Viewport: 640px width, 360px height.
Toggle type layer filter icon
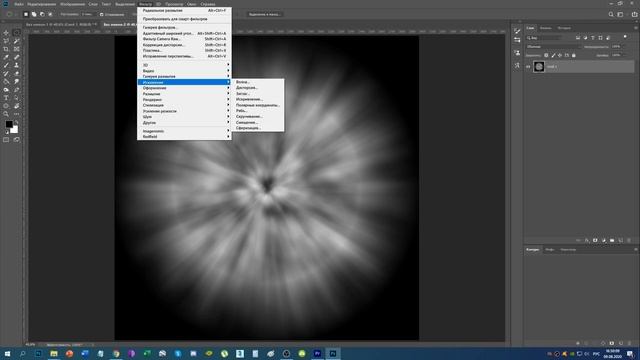tap(593, 38)
